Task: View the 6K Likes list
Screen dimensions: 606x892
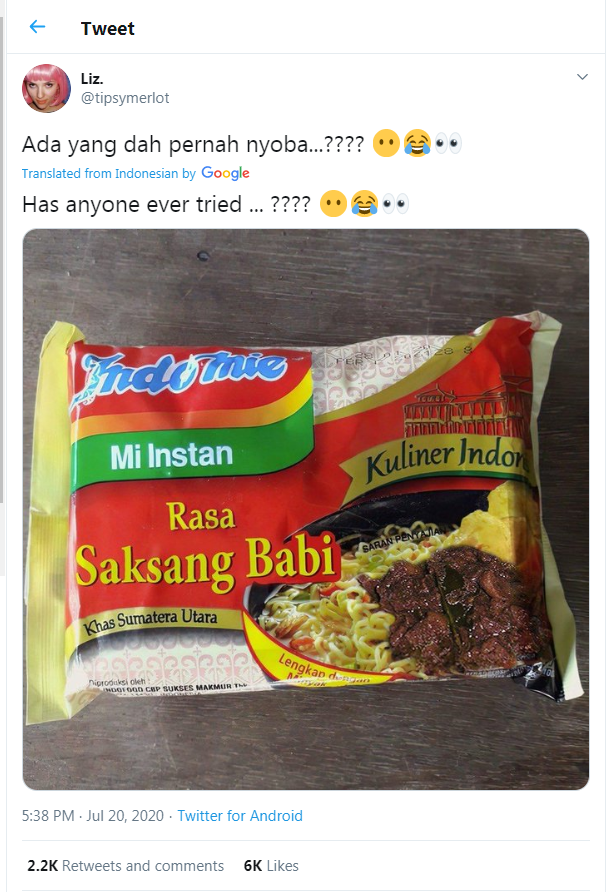Action: coord(271,866)
